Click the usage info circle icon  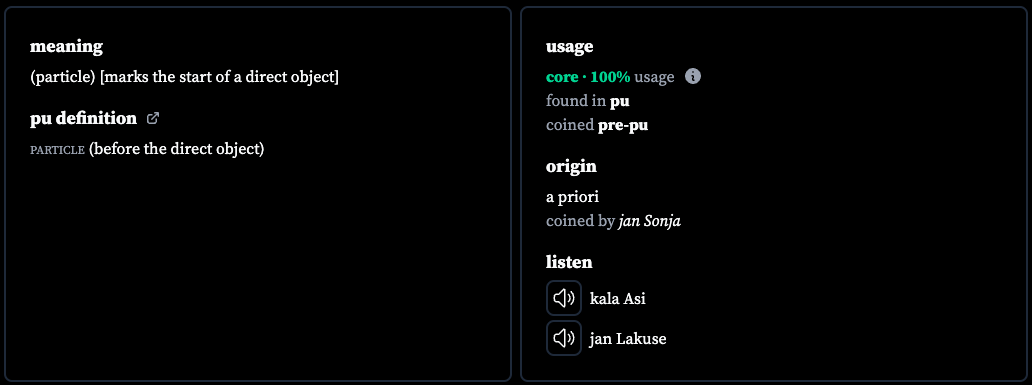(692, 76)
